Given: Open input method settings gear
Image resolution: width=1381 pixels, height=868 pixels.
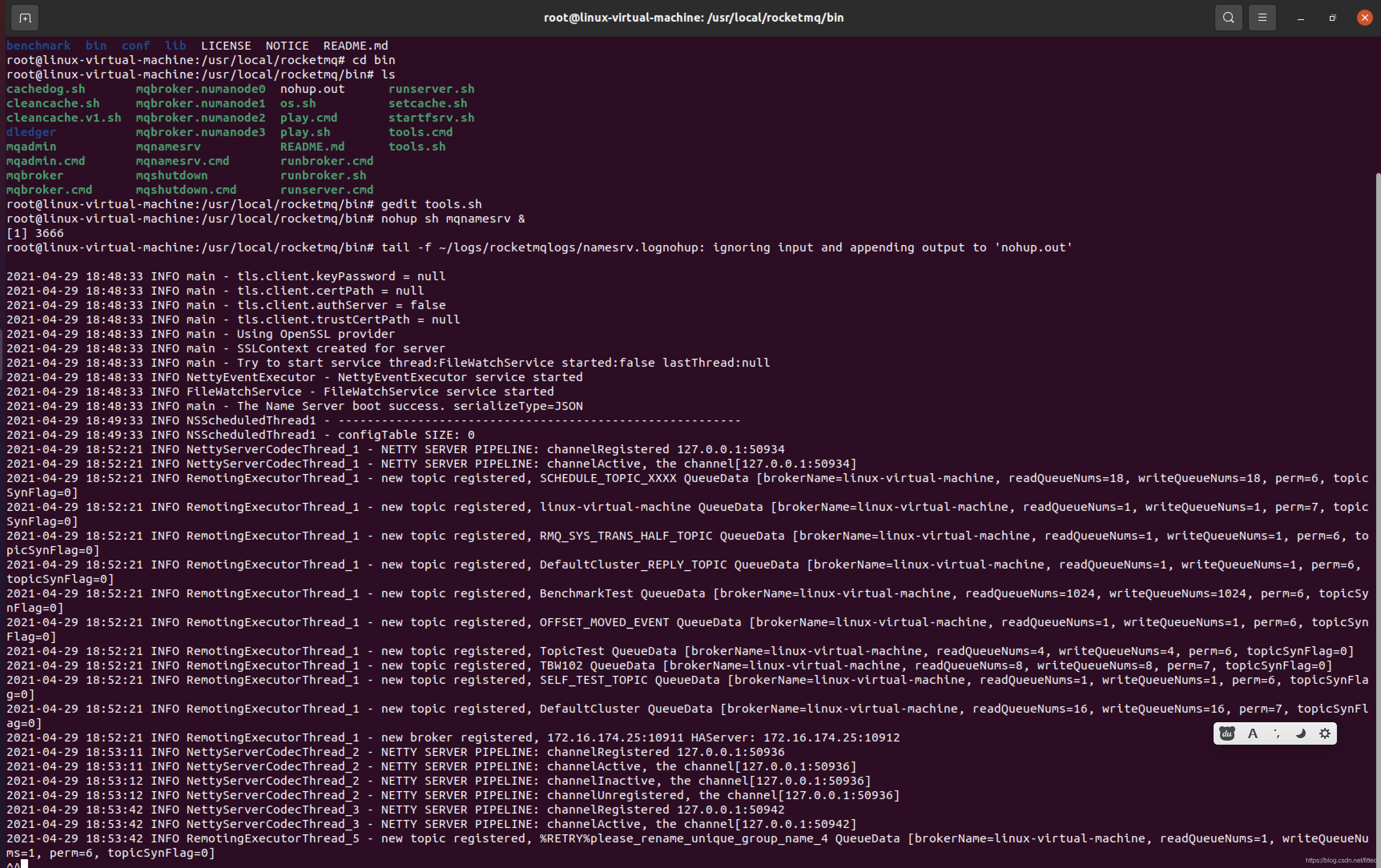Looking at the screenshot, I should pos(1324,733).
